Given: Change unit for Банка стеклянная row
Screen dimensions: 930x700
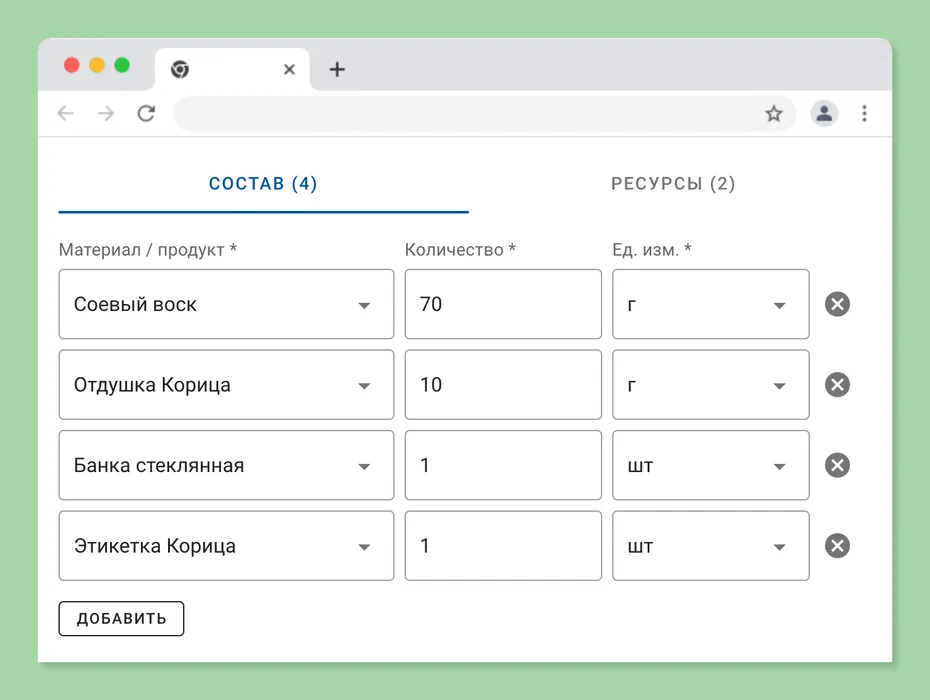Looking at the screenshot, I should pos(711,465).
